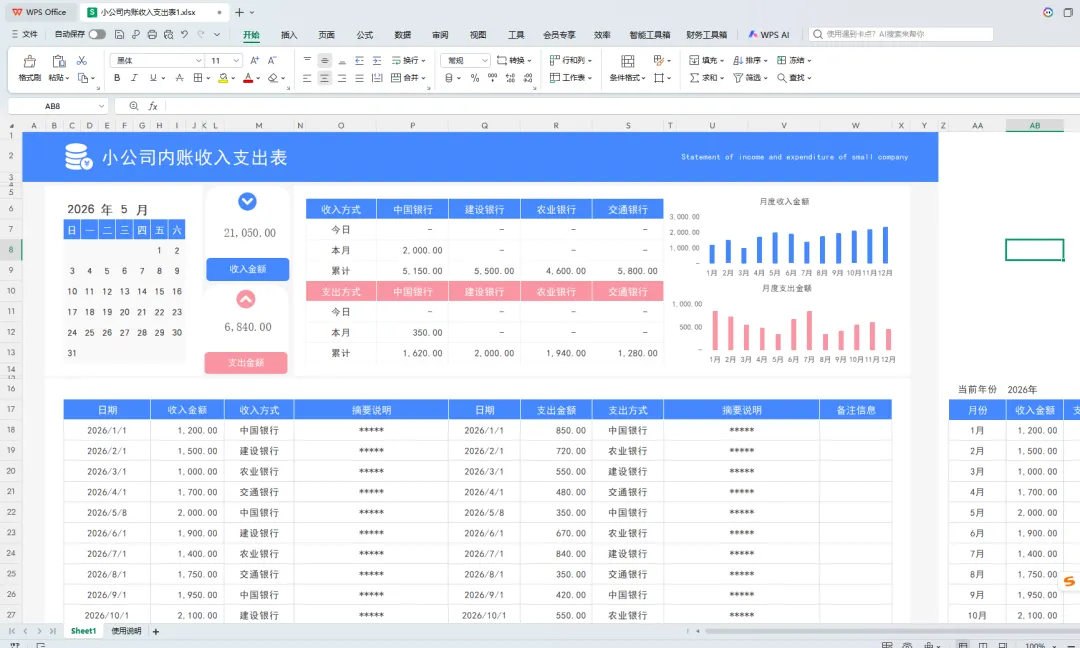The height and width of the screenshot is (648, 1080).
Task: Click the zoom magnifier icon in formula bar
Action: [x=134, y=106]
